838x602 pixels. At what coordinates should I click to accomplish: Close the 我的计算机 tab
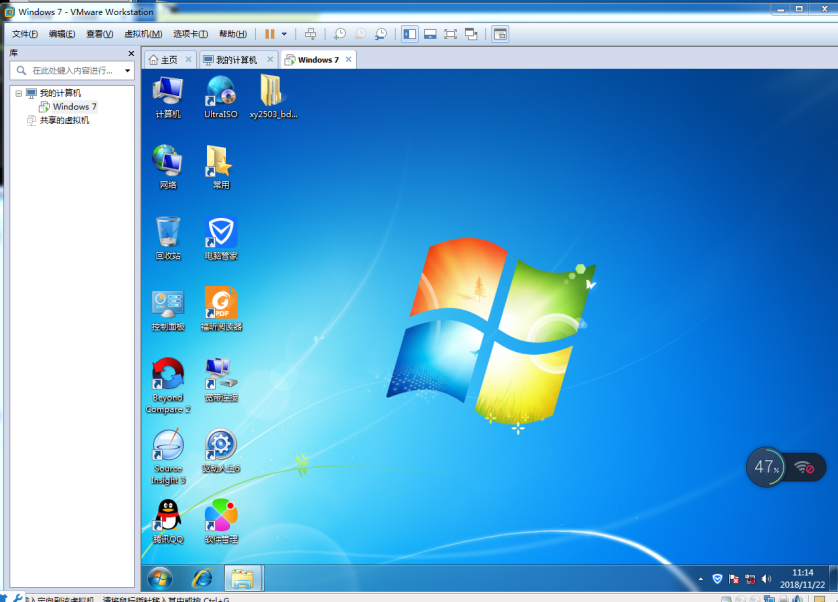click(x=270, y=59)
